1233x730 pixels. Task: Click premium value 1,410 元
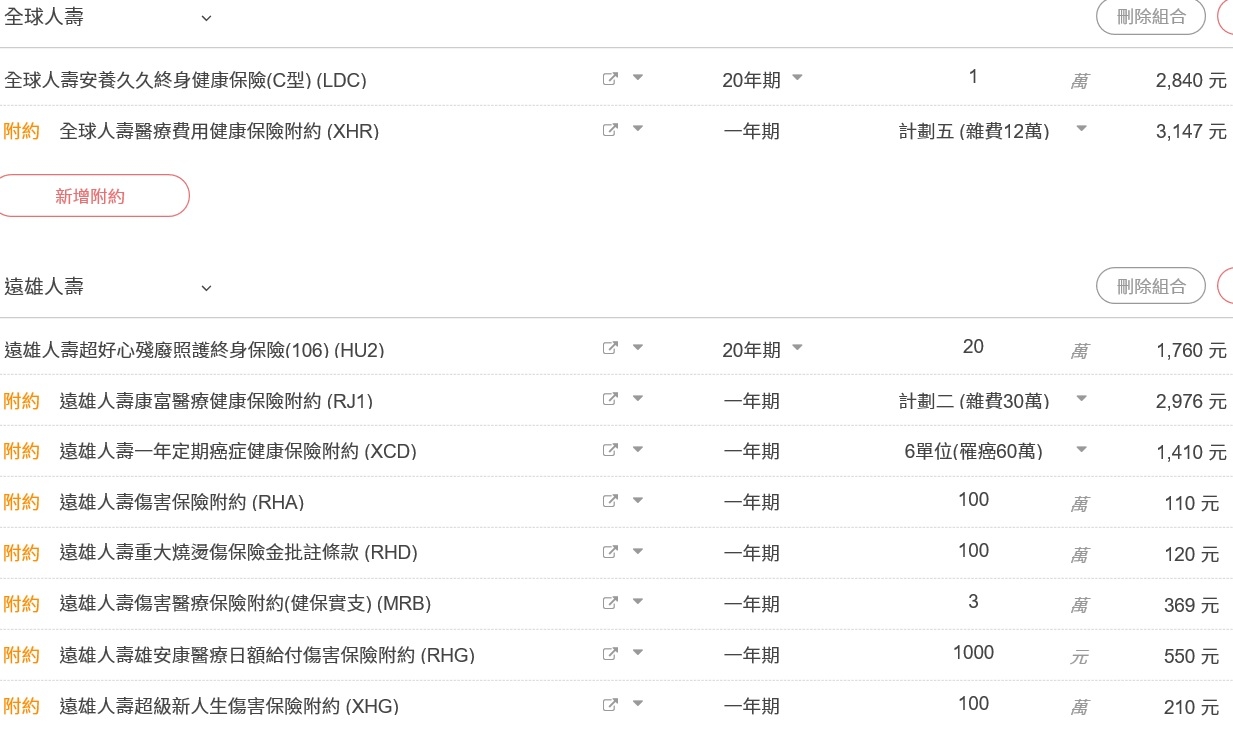(x=1191, y=453)
